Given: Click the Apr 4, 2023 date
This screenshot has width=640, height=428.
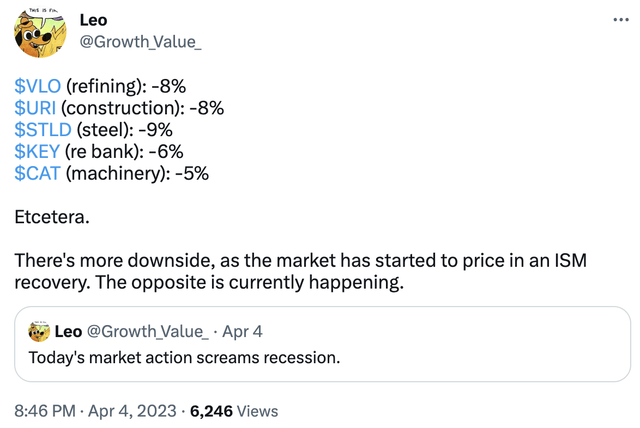Looking at the screenshot, I should tap(132, 411).
